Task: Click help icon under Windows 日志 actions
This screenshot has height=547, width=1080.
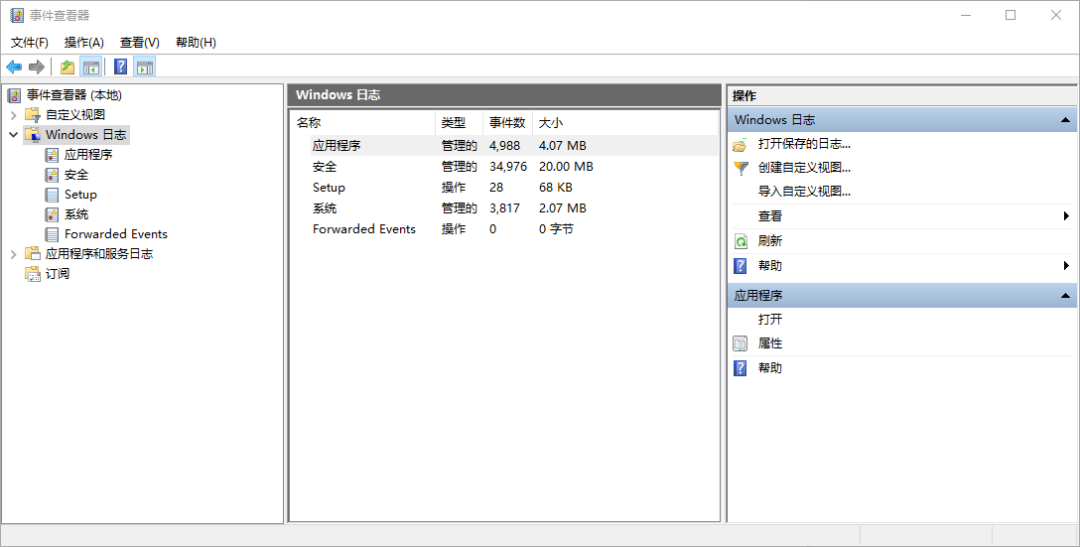Action: pos(740,266)
